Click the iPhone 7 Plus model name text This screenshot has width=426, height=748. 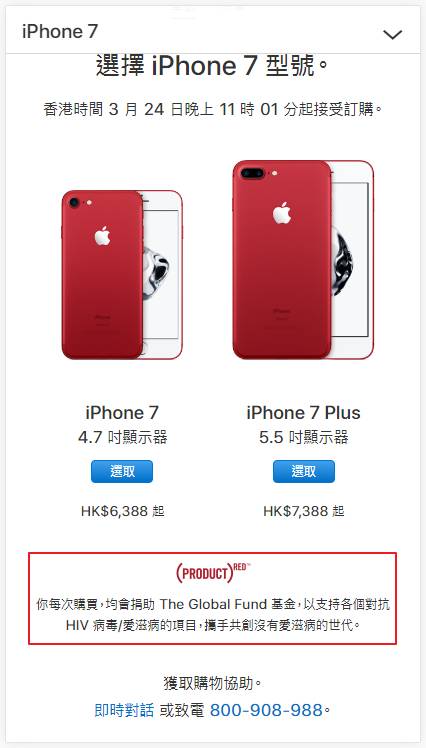pos(303,413)
